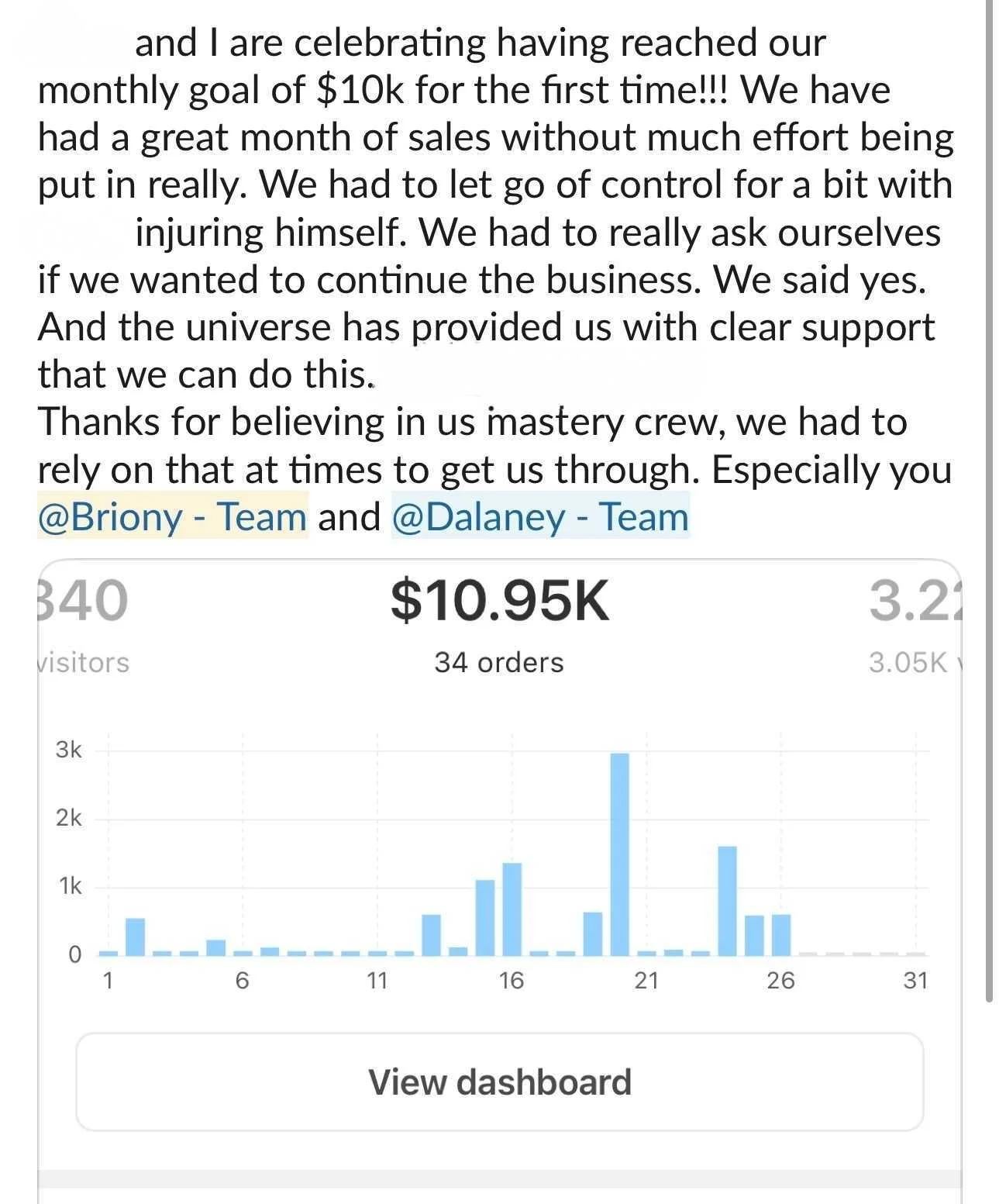This screenshot has height=1204, width=999.
Task: Select the $10.95K sales total
Action: 500,601
